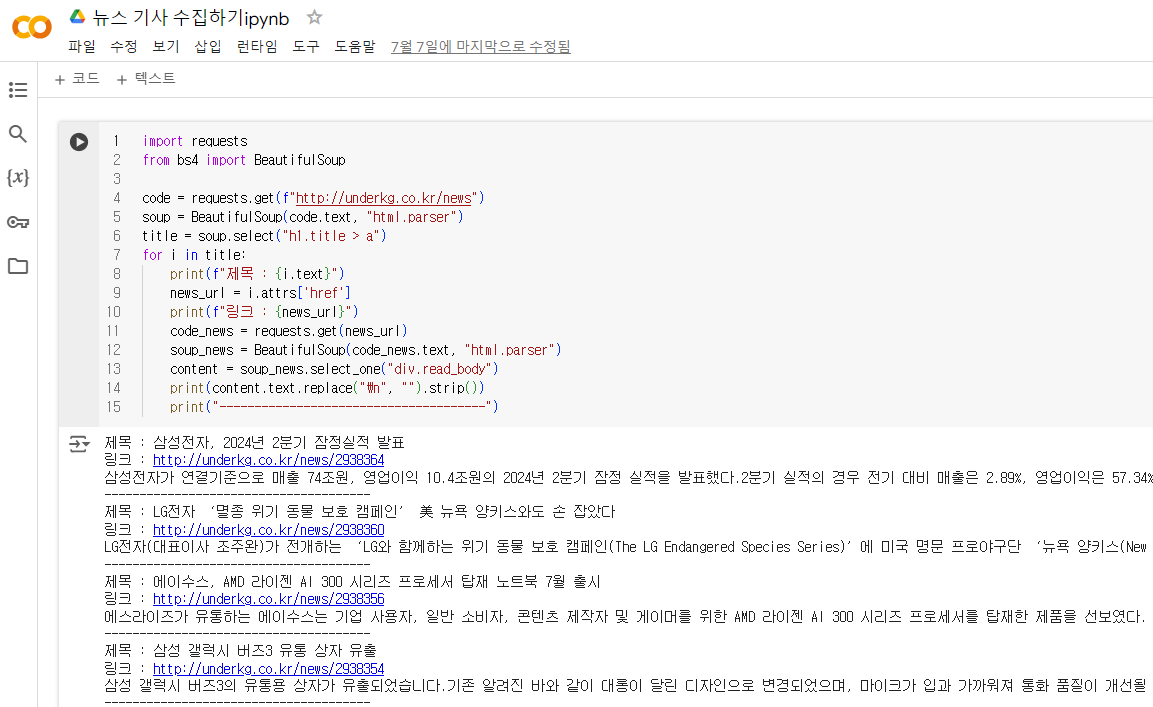The height and width of the screenshot is (707, 1153).
Task: Add a new text cell with + 텍스트
Action: click(x=146, y=79)
